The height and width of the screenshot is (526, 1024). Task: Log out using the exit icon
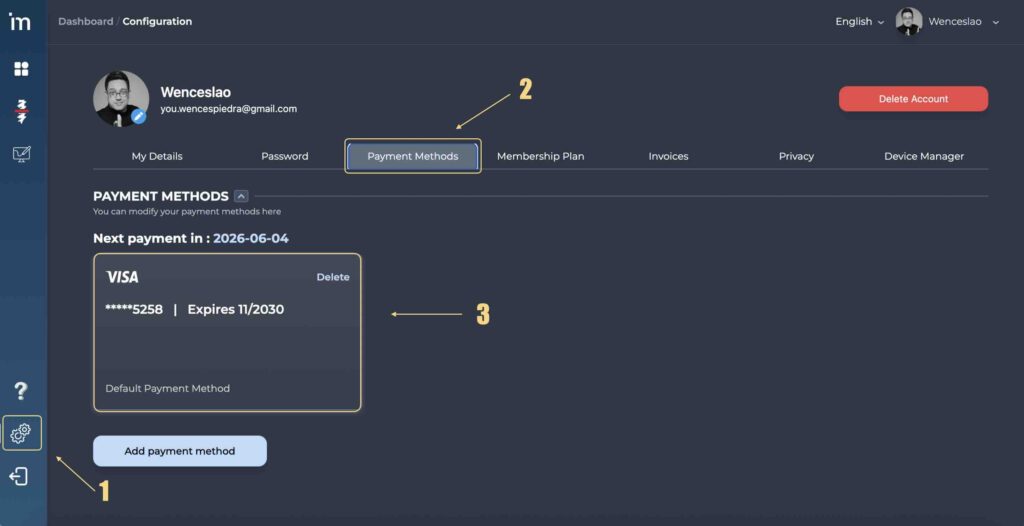click(x=19, y=477)
